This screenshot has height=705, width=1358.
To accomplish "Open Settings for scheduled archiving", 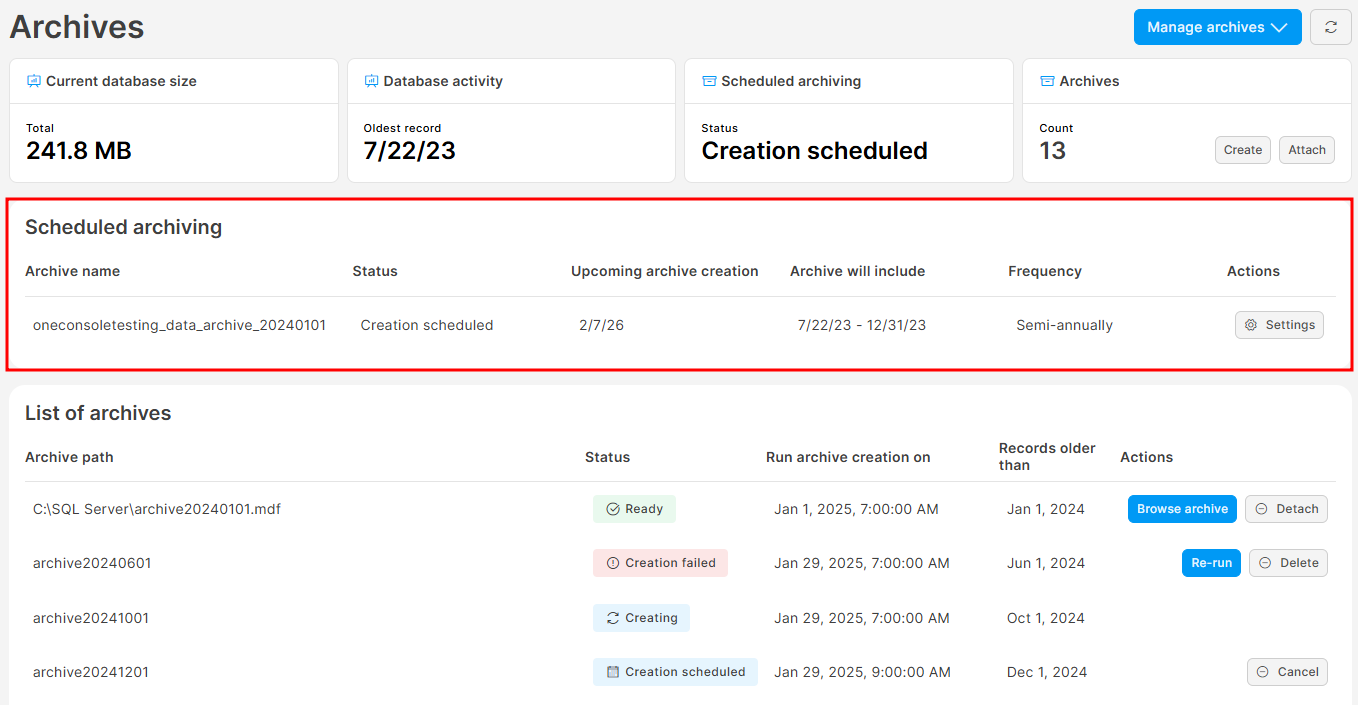I will (x=1279, y=325).
